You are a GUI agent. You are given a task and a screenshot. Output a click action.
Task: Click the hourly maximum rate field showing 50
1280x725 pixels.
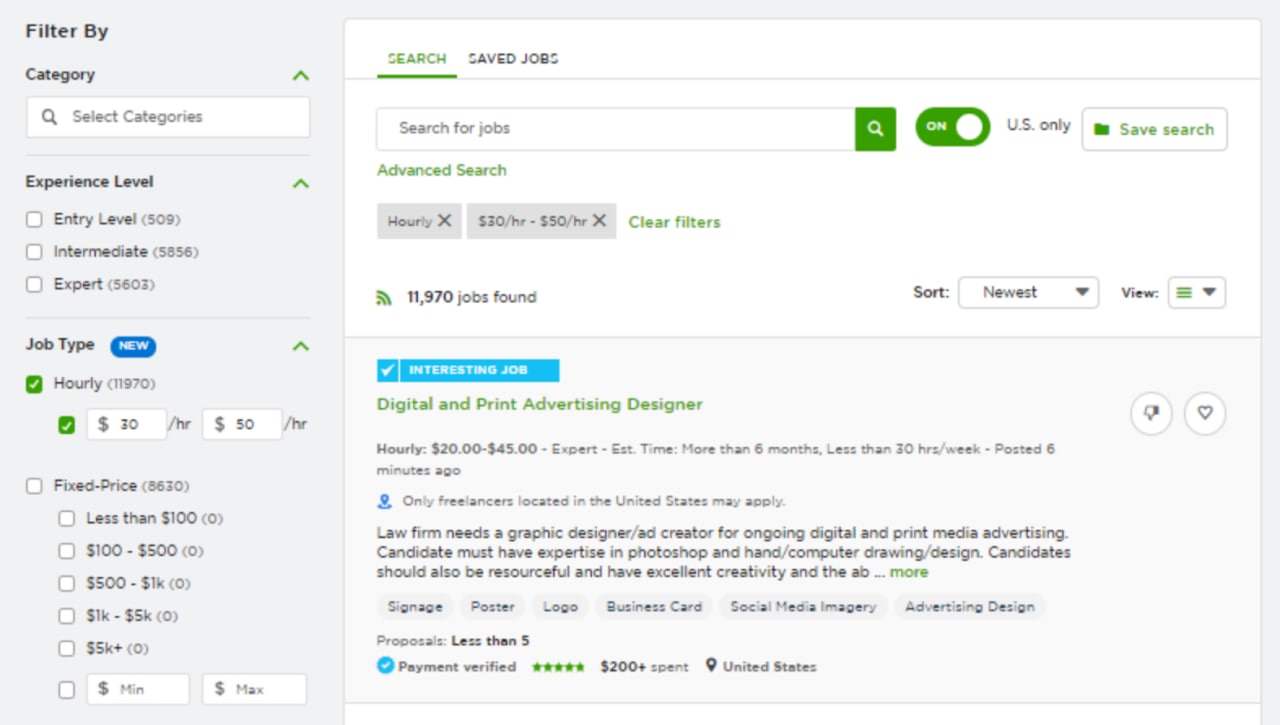click(243, 425)
